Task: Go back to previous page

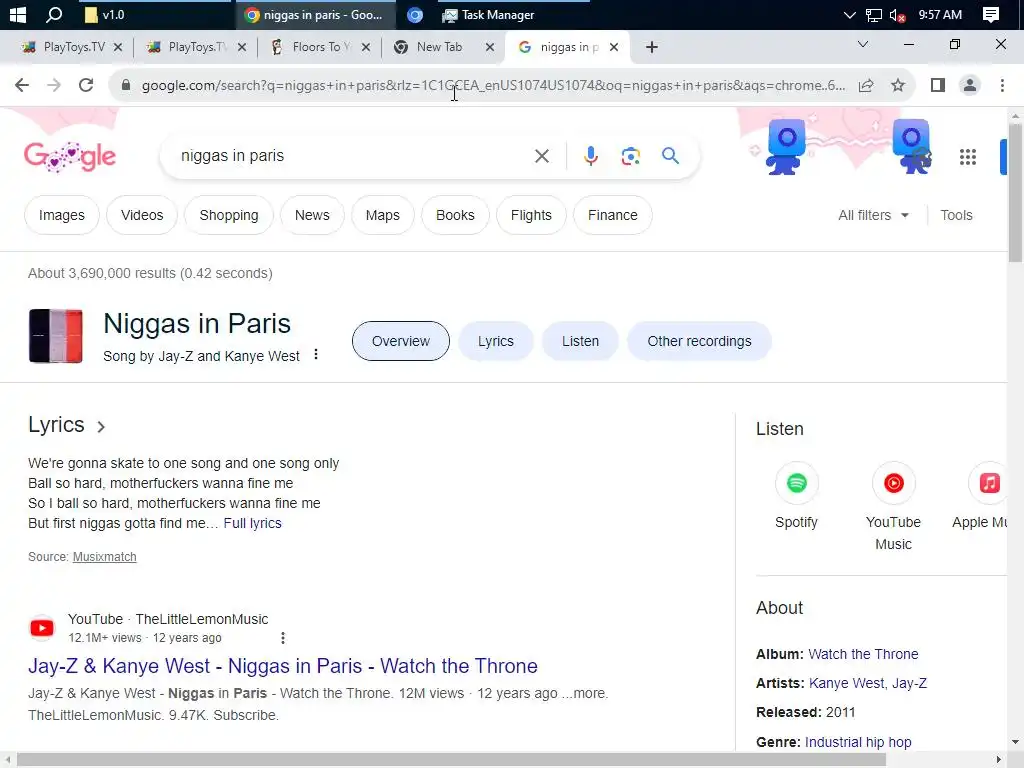Action: [x=22, y=85]
